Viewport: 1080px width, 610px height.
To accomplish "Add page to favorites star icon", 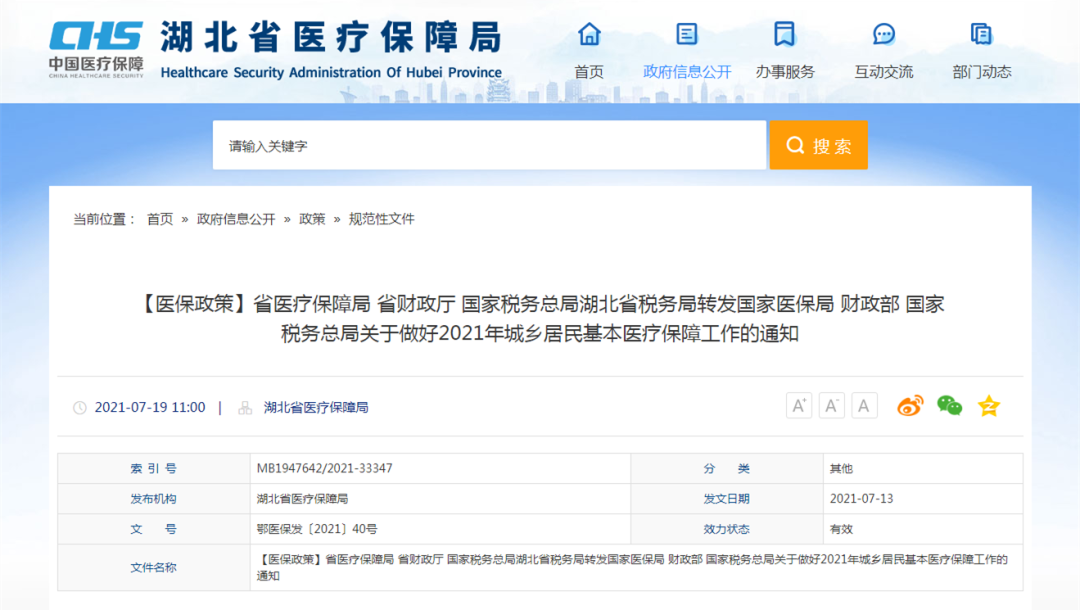I will coord(989,406).
